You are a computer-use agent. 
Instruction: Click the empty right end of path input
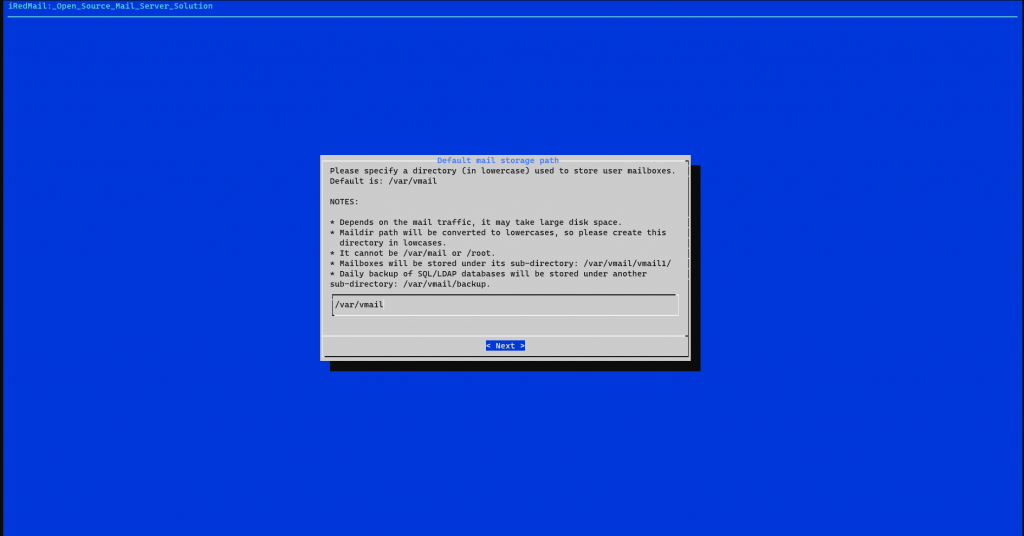coord(600,304)
